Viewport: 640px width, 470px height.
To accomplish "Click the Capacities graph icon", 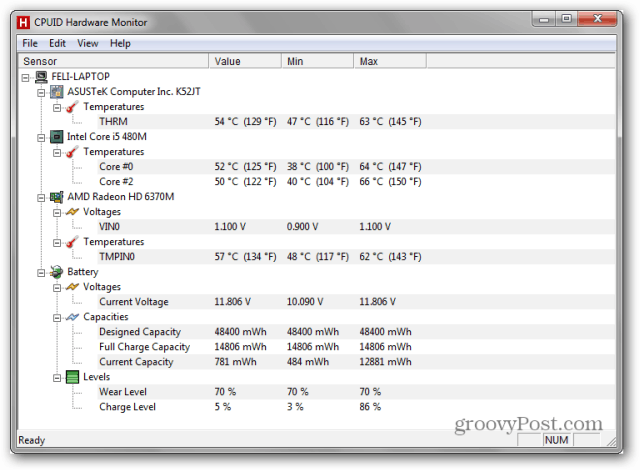I will [72, 317].
